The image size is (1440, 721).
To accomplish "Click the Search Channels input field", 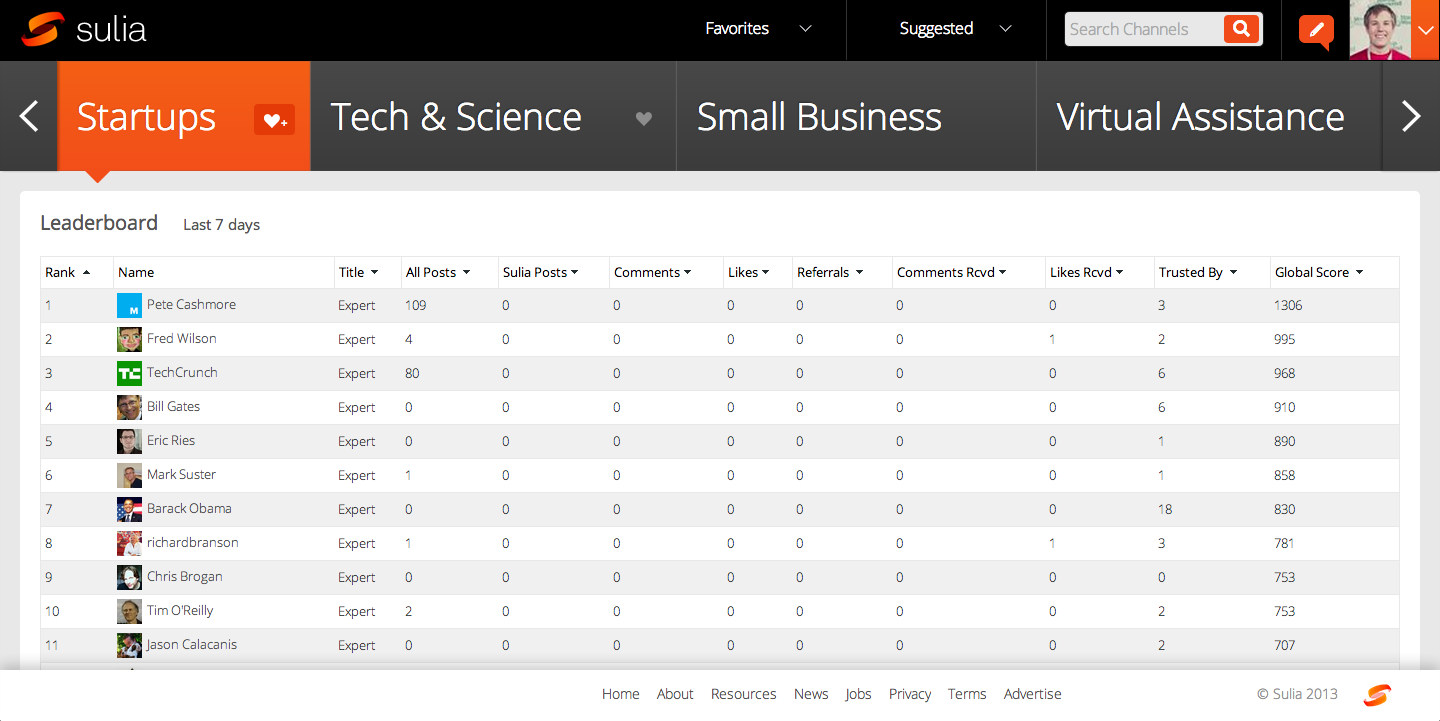I will tap(1144, 29).
